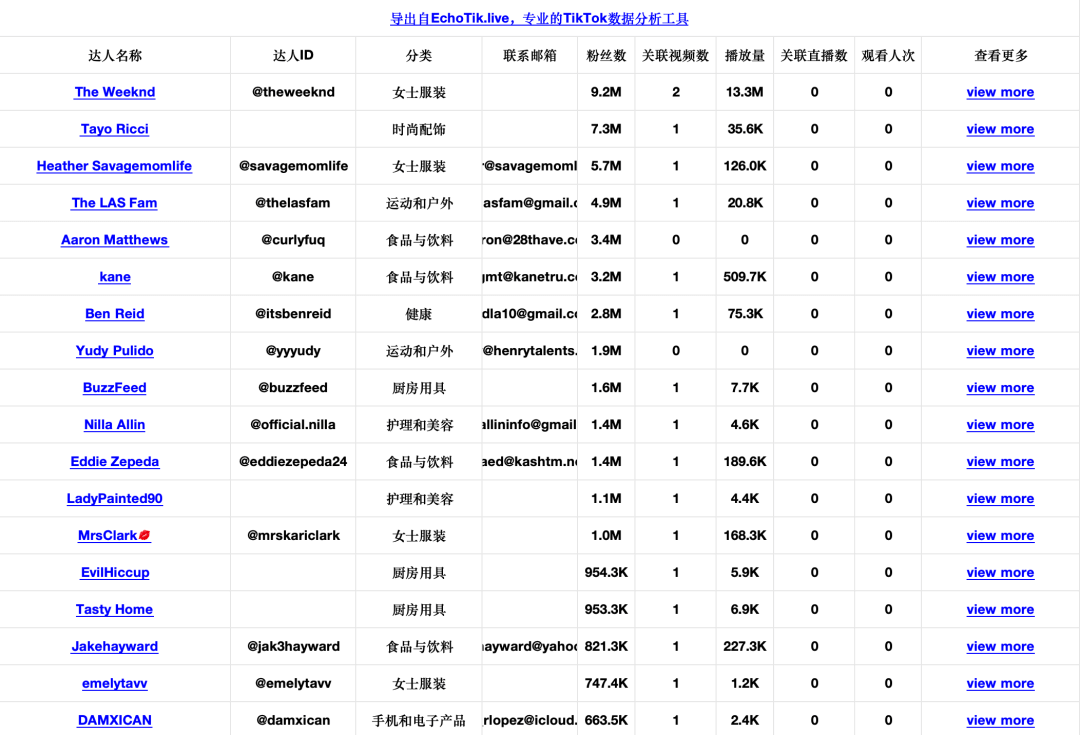Select the 13.3M play count cell
1080x735 pixels.
coord(745,92)
